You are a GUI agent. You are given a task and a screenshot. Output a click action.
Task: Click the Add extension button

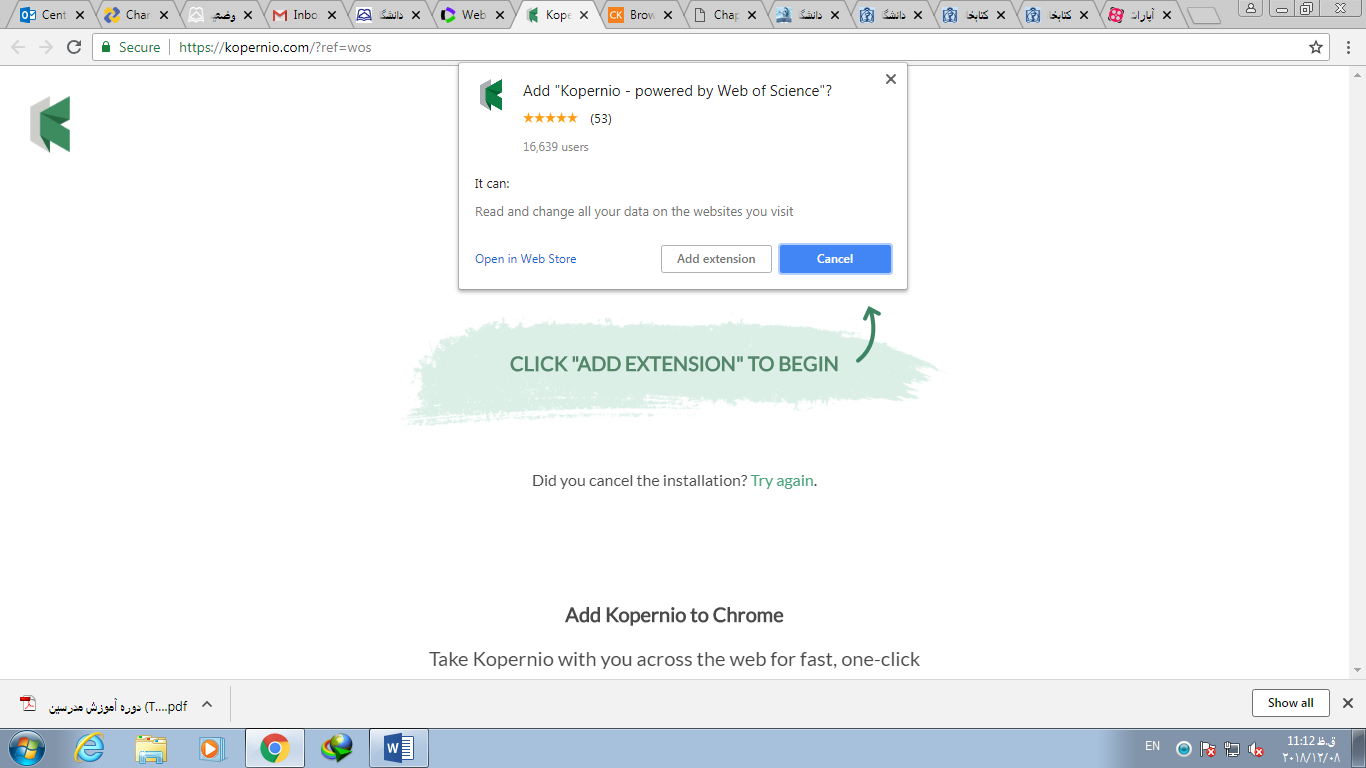pos(716,259)
